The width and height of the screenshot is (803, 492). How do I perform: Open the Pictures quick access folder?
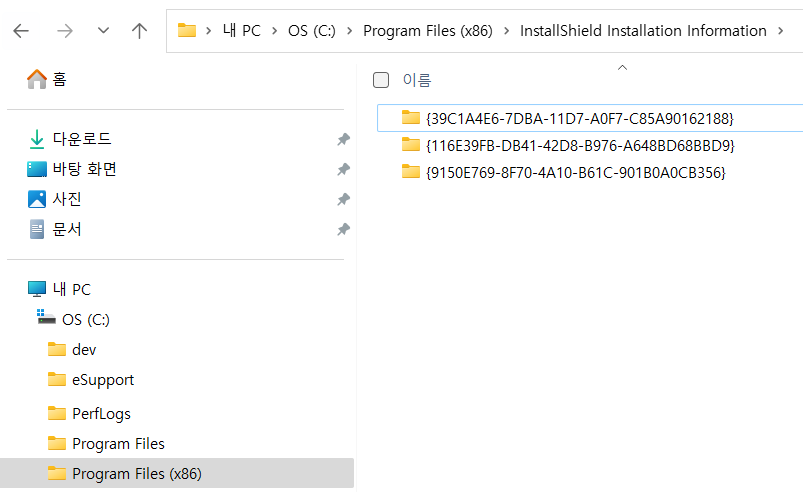tap(54, 199)
